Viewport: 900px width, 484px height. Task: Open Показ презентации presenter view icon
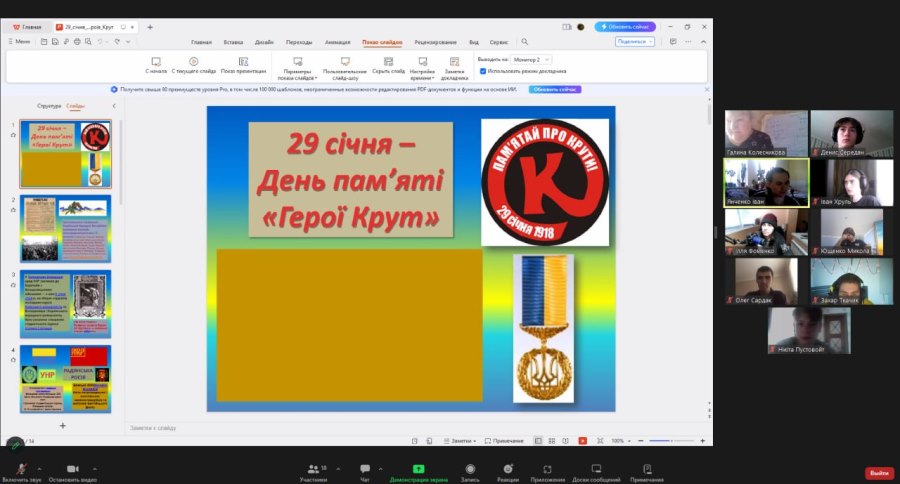coord(243,61)
